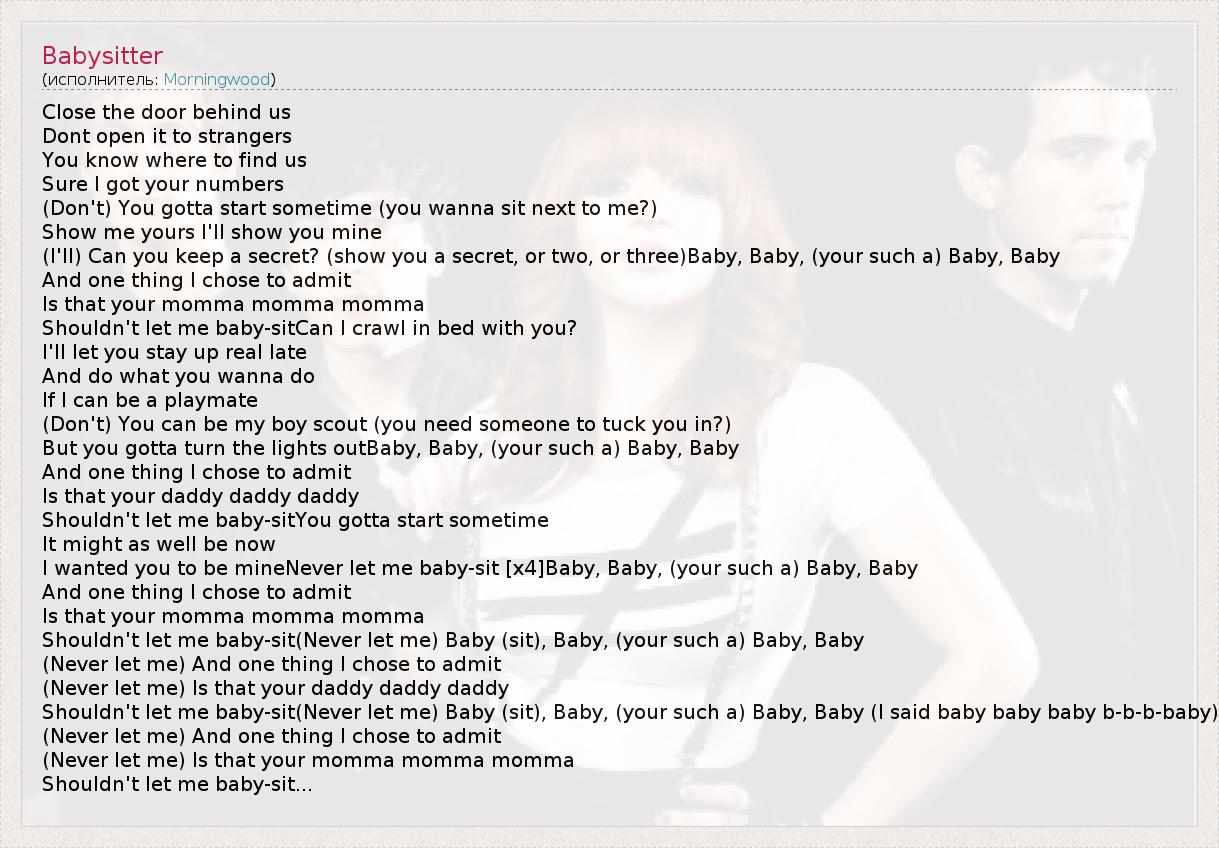Viewport: 1219px width, 848px height.
Task: Select the line ending '(I said baby baby baby b-b-b-baby)'
Action: 630,712
